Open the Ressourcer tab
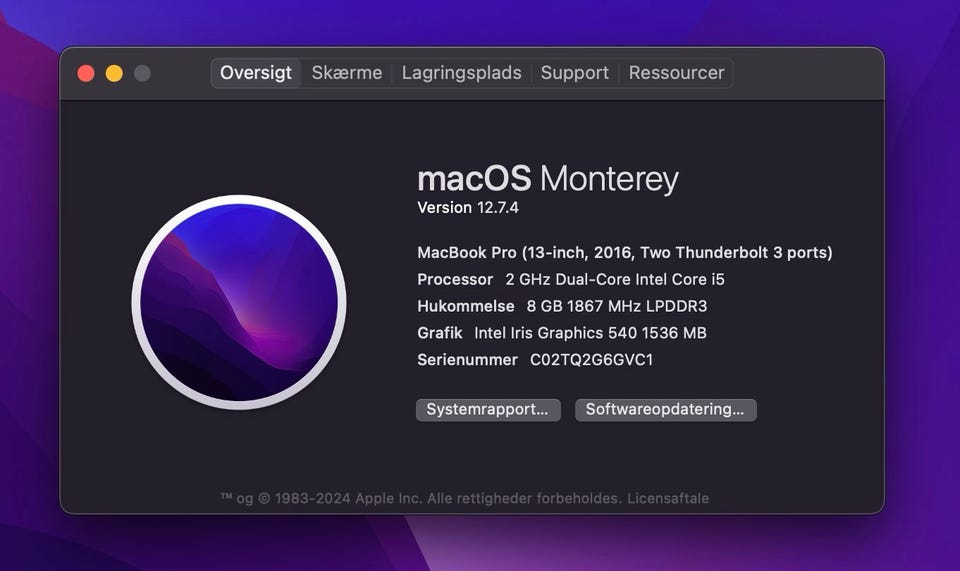Viewport: 960px width, 571px height. 676,73
